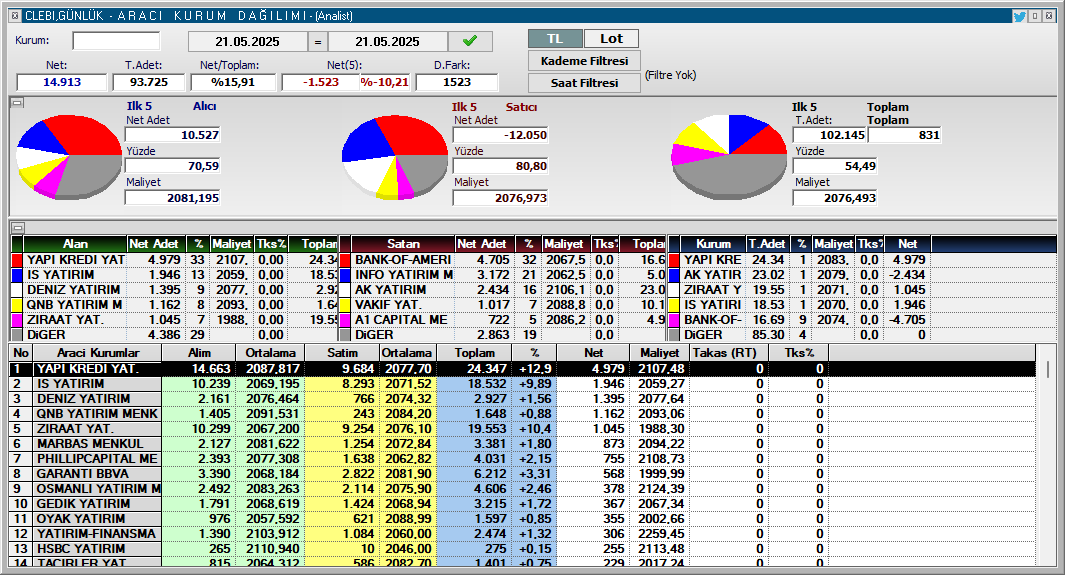Sort by Alan column header
The width and height of the screenshot is (1065, 575).
pyautogui.click(x=75, y=244)
